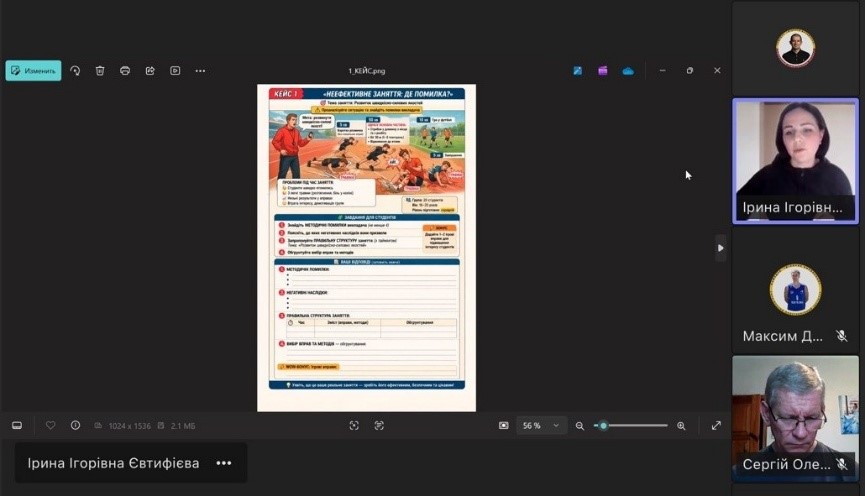Click muted microphone icon of Максим Д...
Image resolution: width=865 pixels, height=496 pixels.
pos(841,336)
